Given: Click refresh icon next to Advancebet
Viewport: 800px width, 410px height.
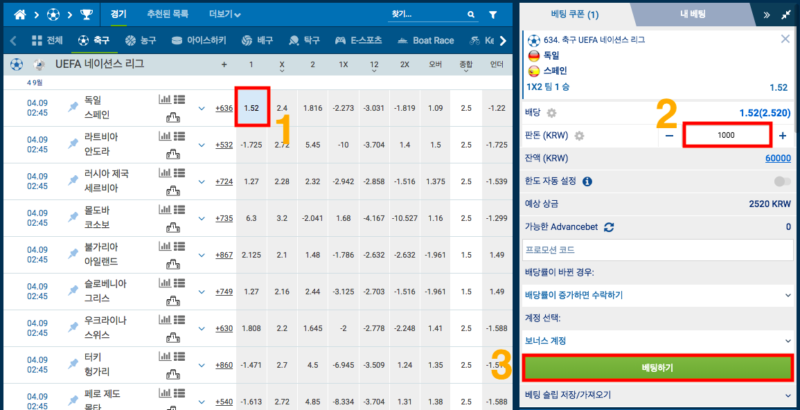Looking at the screenshot, I should 609,227.
